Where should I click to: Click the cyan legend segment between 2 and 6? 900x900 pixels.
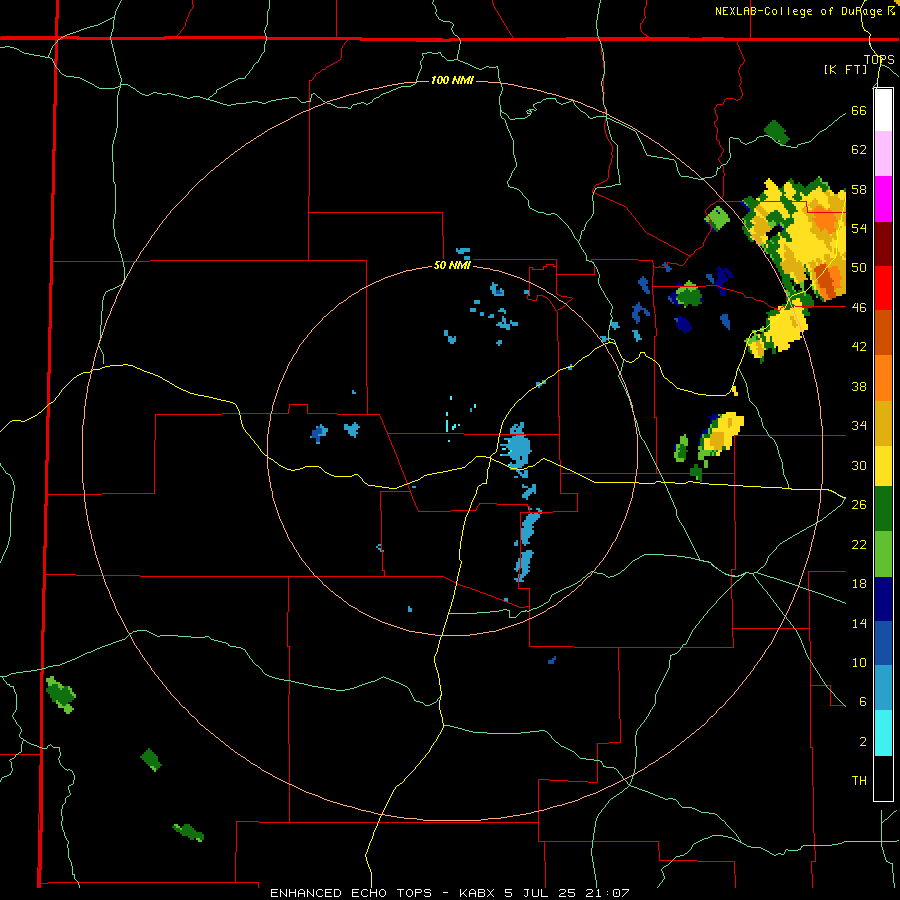tap(883, 733)
